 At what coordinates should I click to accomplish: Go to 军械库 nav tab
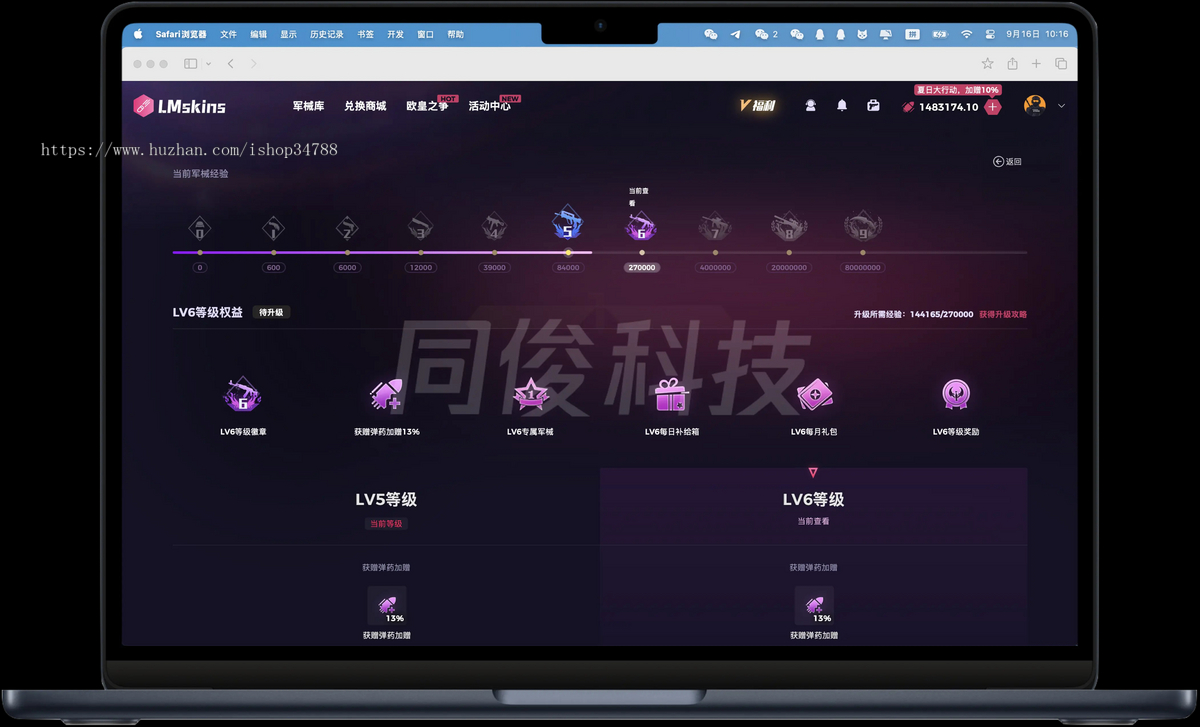coord(308,106)
